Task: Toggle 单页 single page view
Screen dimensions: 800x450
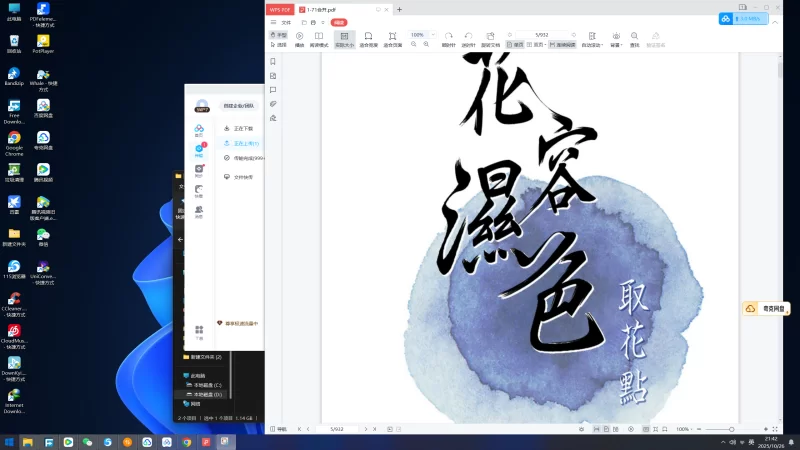Action: pyautogui.click(x=516, y=45)
